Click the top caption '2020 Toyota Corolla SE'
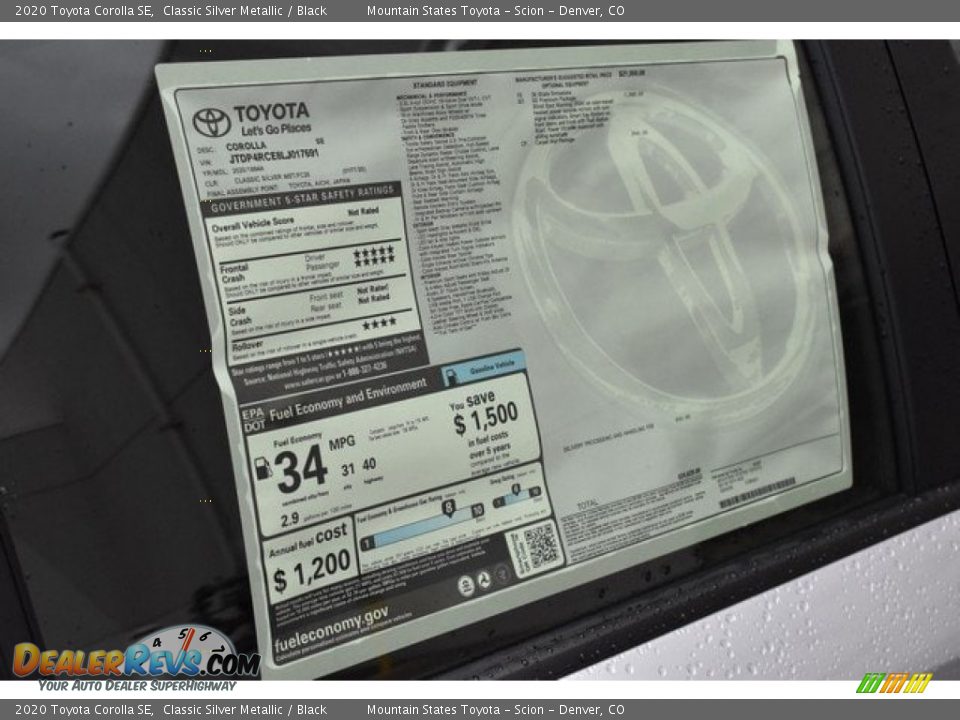This screenshot has width=960, height=720. (x=84, y=10)
